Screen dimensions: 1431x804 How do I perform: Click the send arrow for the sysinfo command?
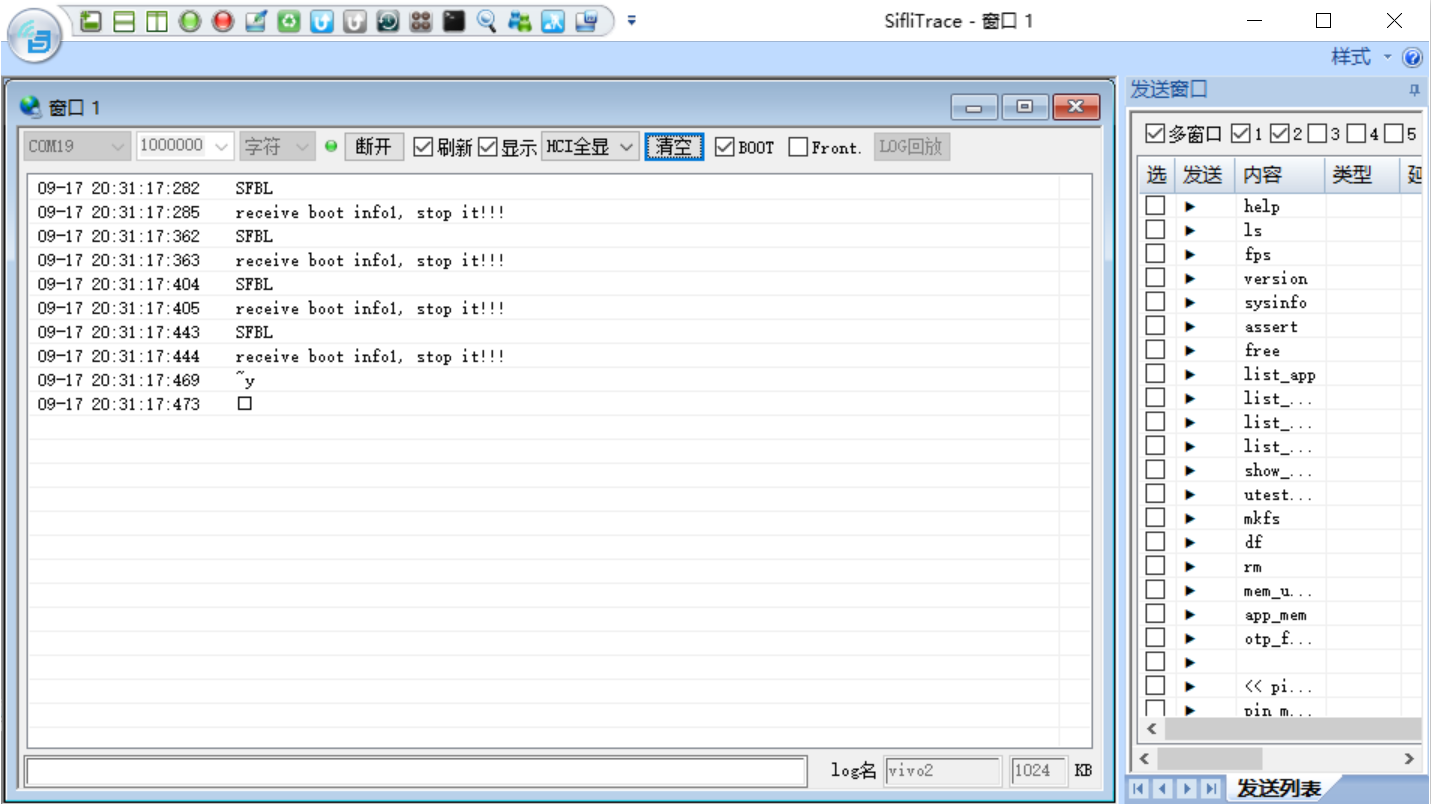tap(1190, 303)
